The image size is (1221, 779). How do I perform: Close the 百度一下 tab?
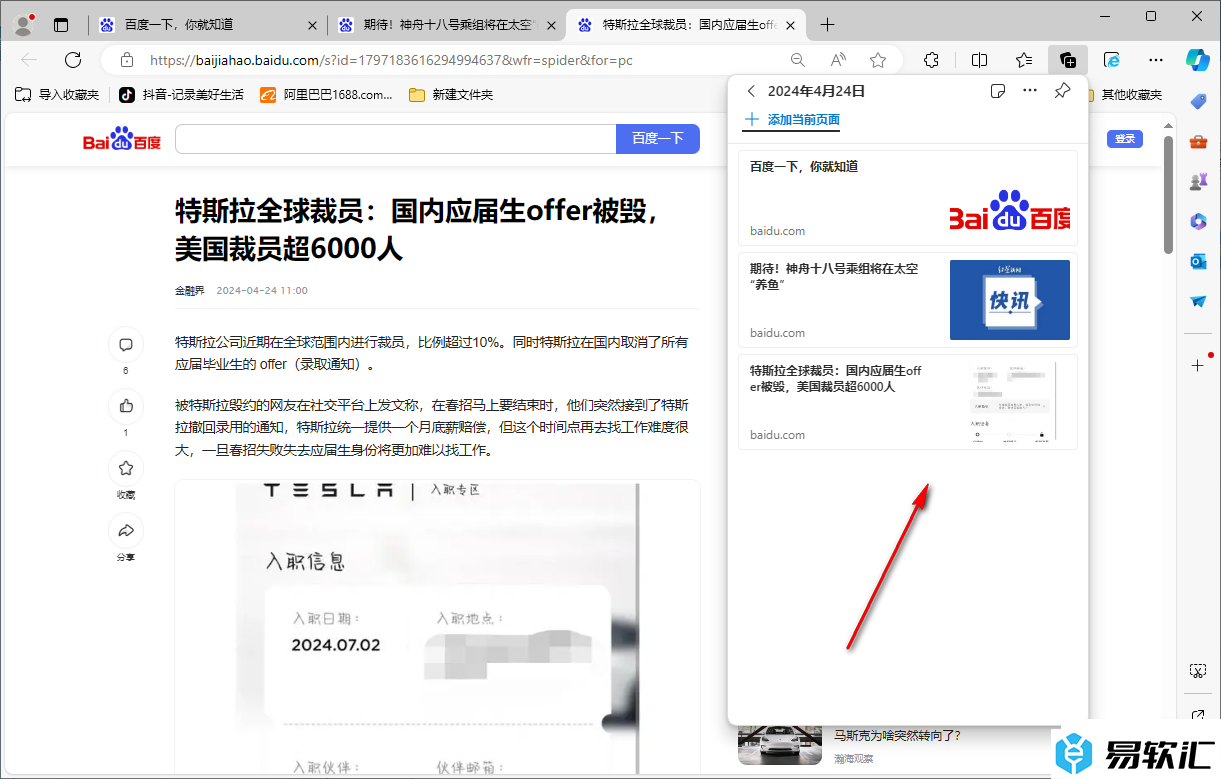(x=312, y=25)
